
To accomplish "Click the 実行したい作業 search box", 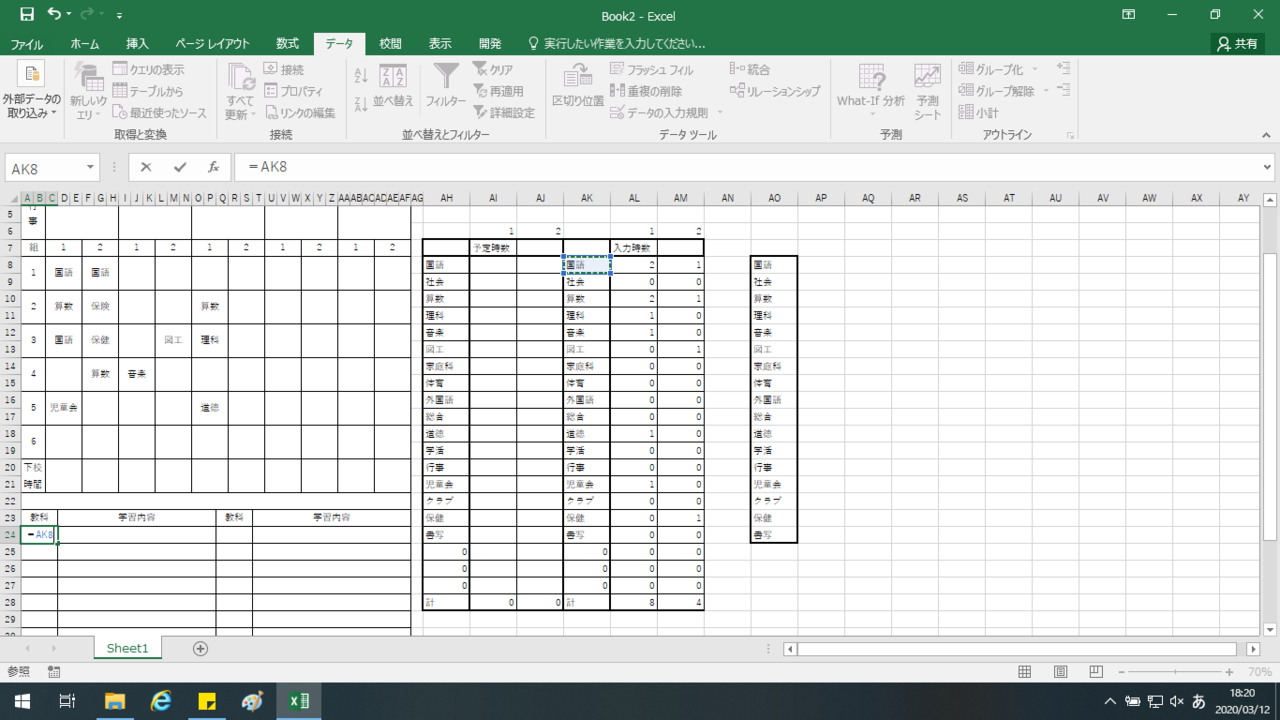I will pyautogui.click(x=616, y=44).
